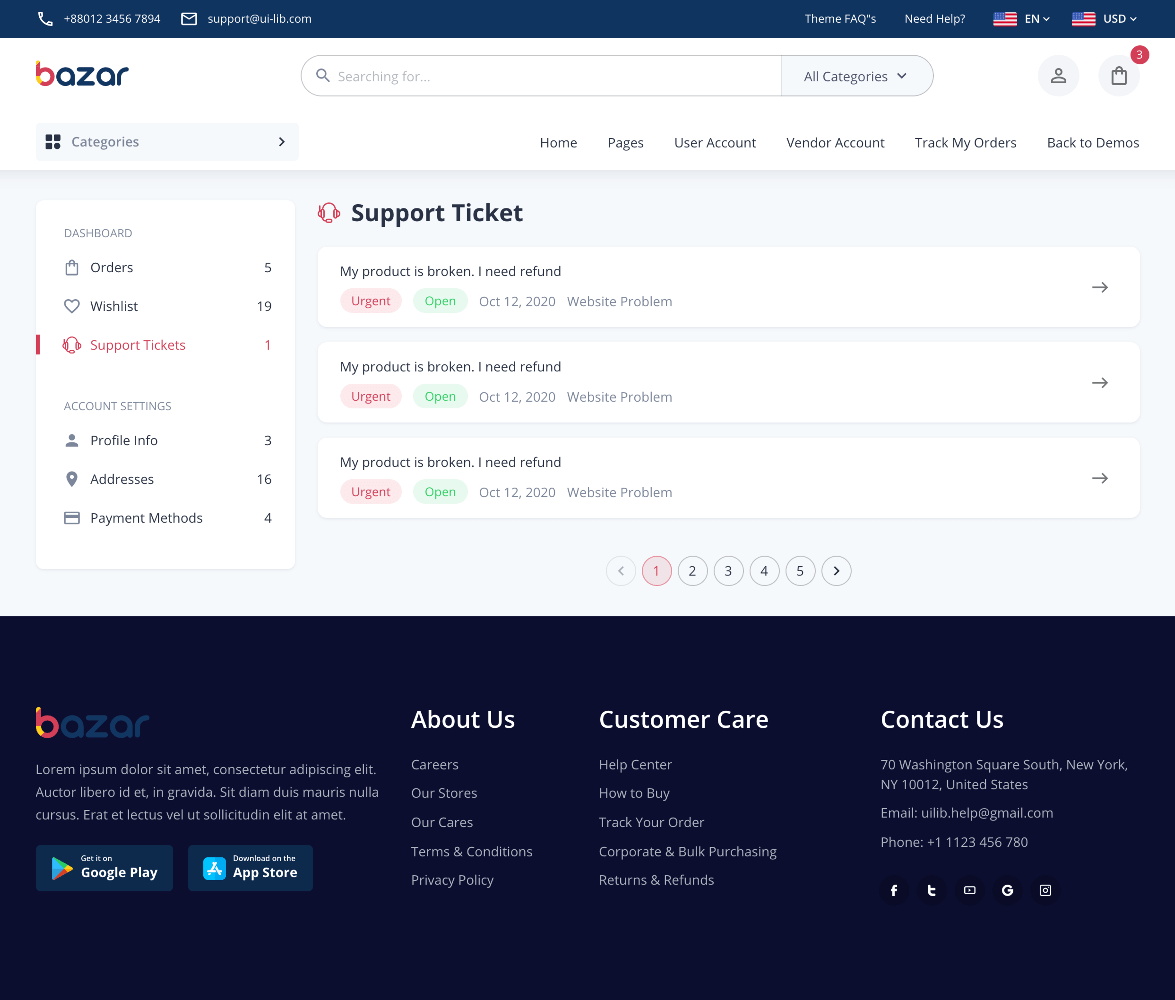The width and height of the screenshot is (1175, 1000).
Task: Open first ticket using arrow icon
Action: (x=1100, y=287)
